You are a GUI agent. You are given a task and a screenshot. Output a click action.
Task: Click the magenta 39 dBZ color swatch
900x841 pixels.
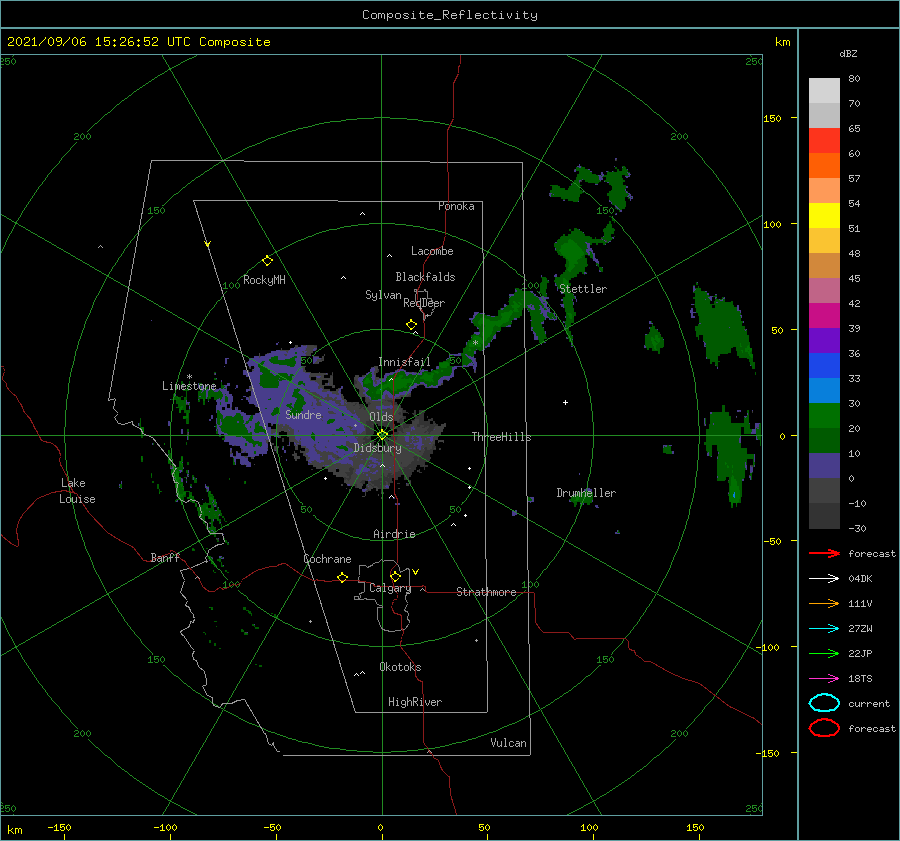point(824,316)
